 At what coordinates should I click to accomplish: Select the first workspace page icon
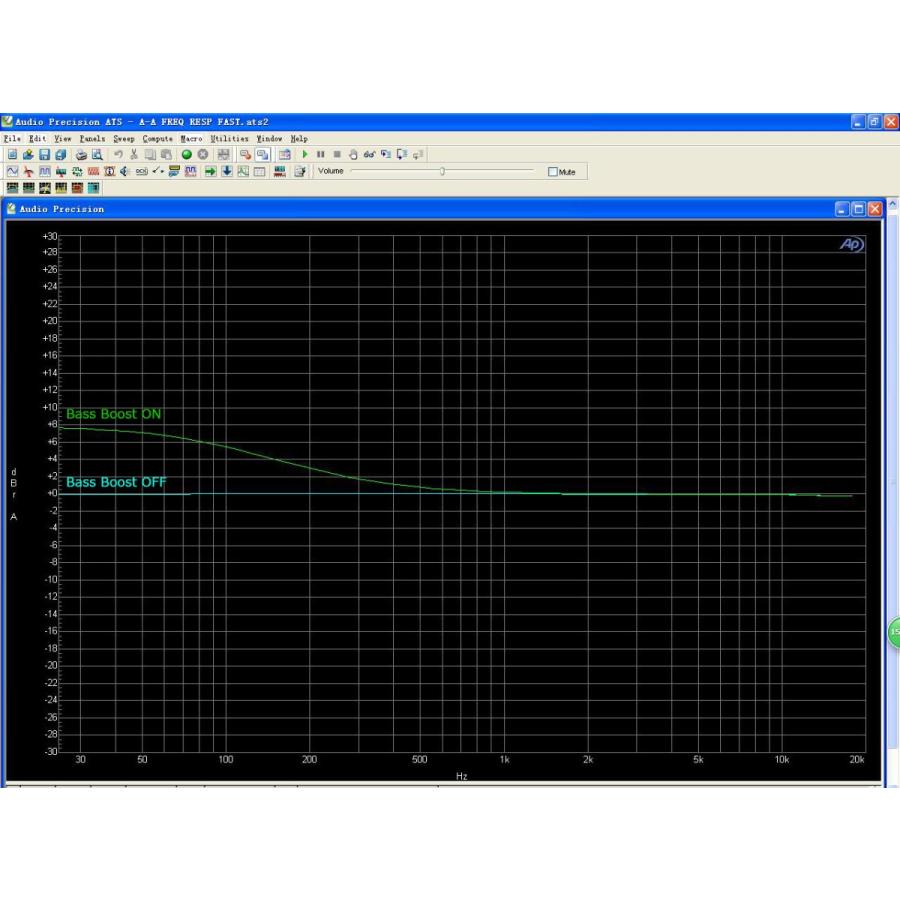coord(12,188)
